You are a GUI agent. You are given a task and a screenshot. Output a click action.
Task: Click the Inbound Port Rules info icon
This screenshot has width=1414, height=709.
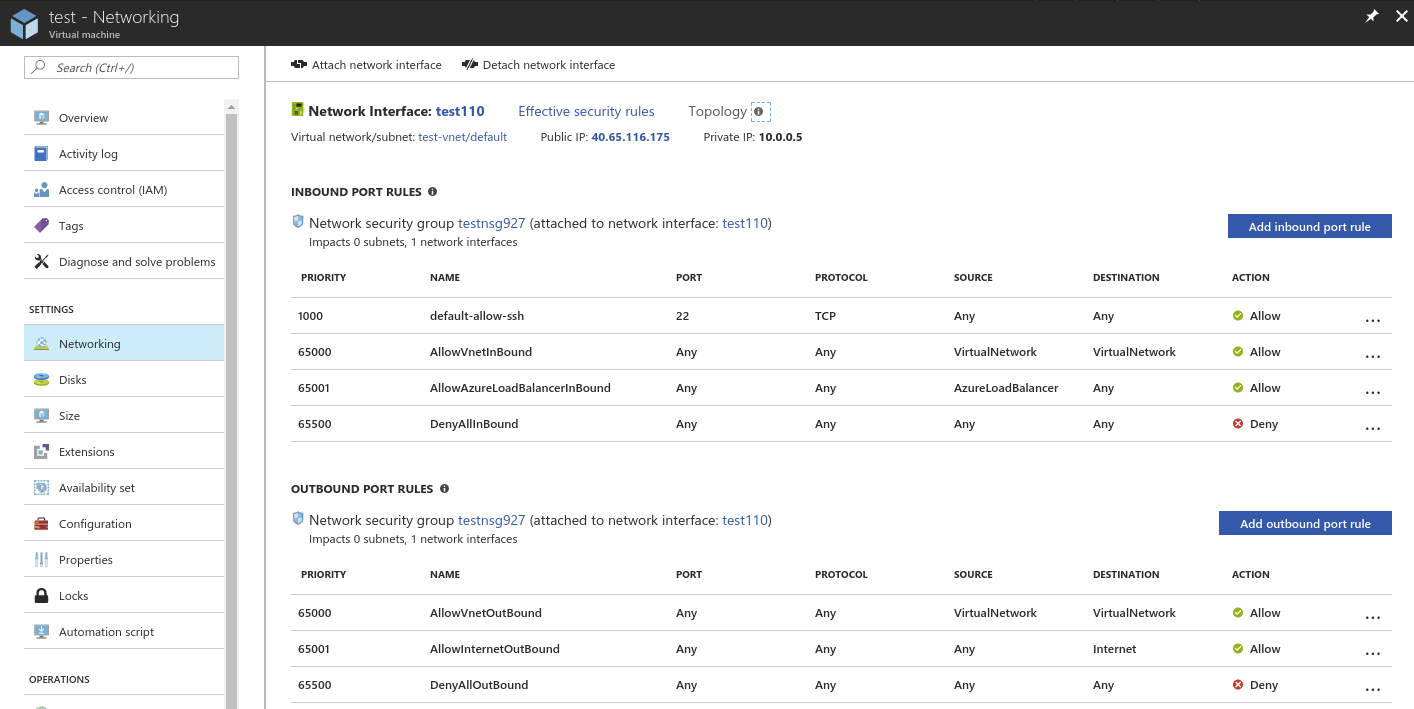pyautogui.click(x=431, y=191)
